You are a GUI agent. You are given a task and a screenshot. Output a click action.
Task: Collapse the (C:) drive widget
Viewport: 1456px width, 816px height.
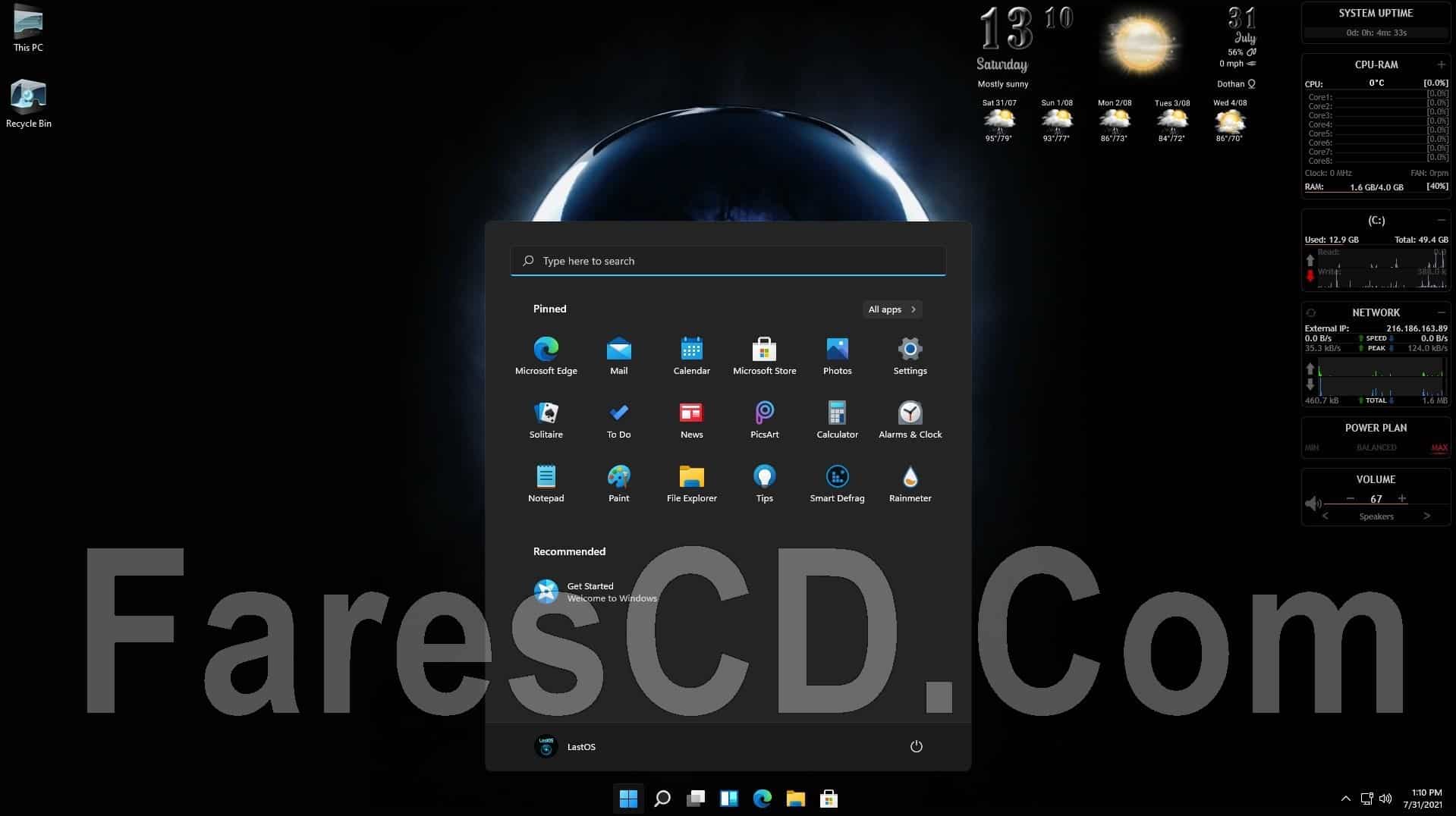(1441, 220)
